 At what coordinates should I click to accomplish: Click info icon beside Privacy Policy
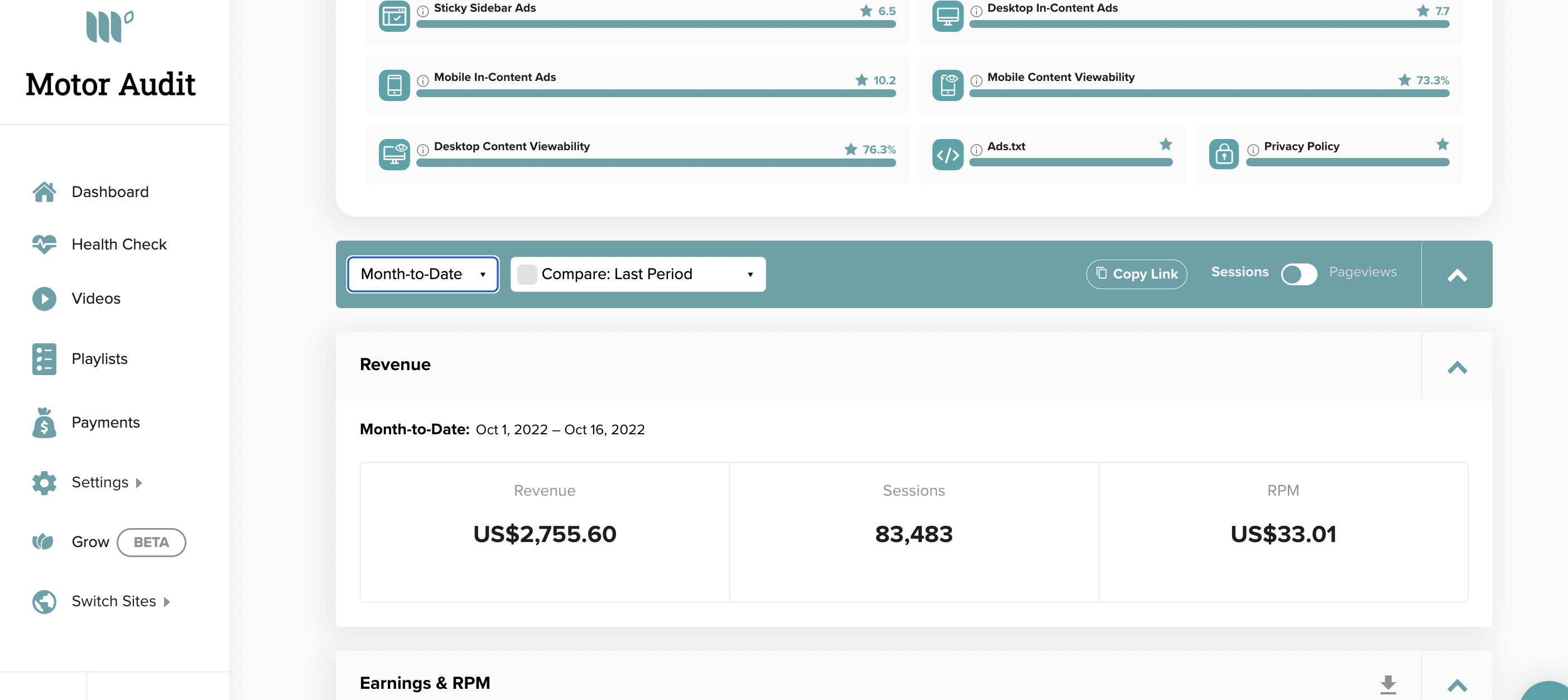(x=1253, y=150)
